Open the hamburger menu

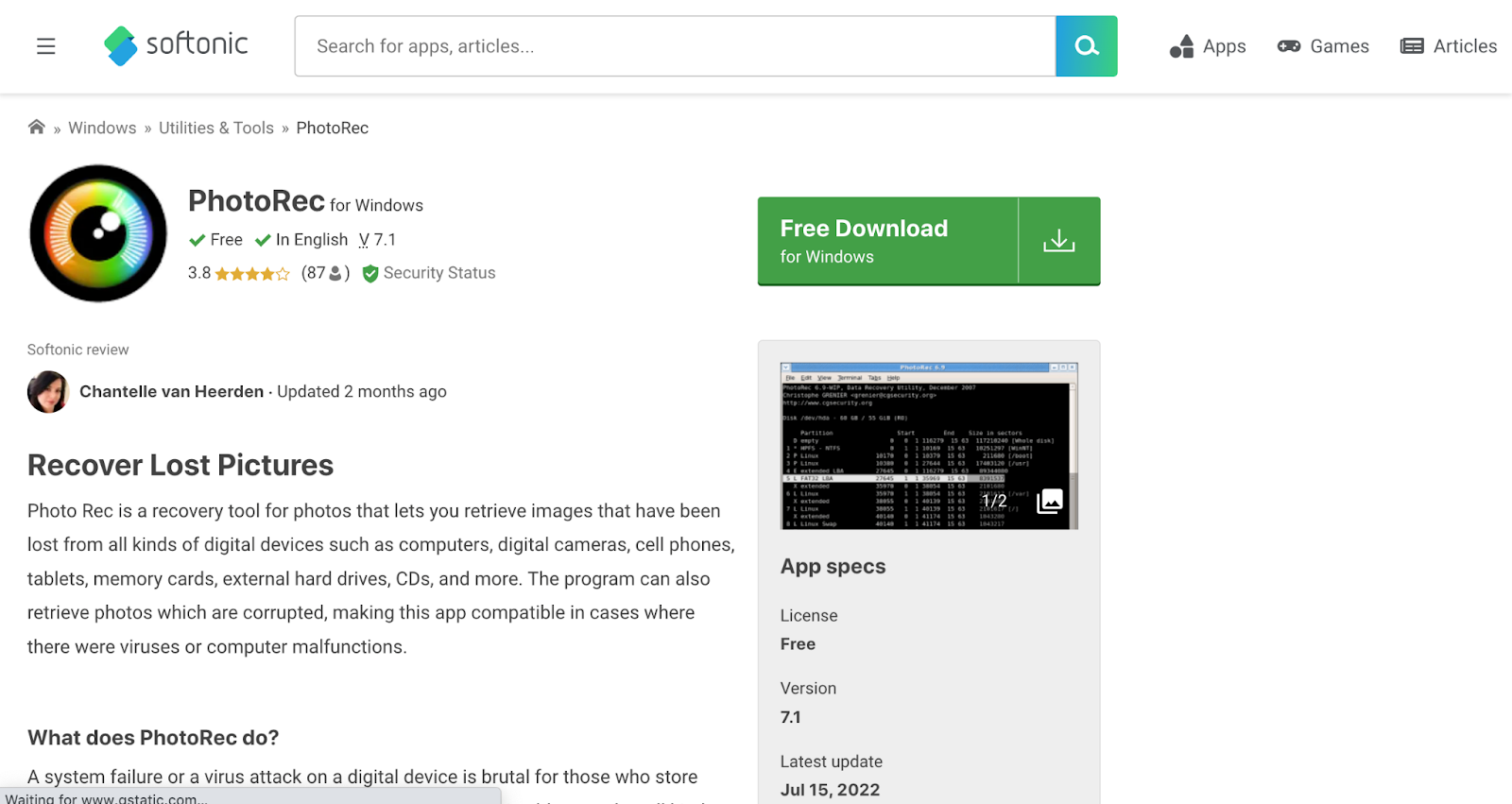click(x=45, y=46)
